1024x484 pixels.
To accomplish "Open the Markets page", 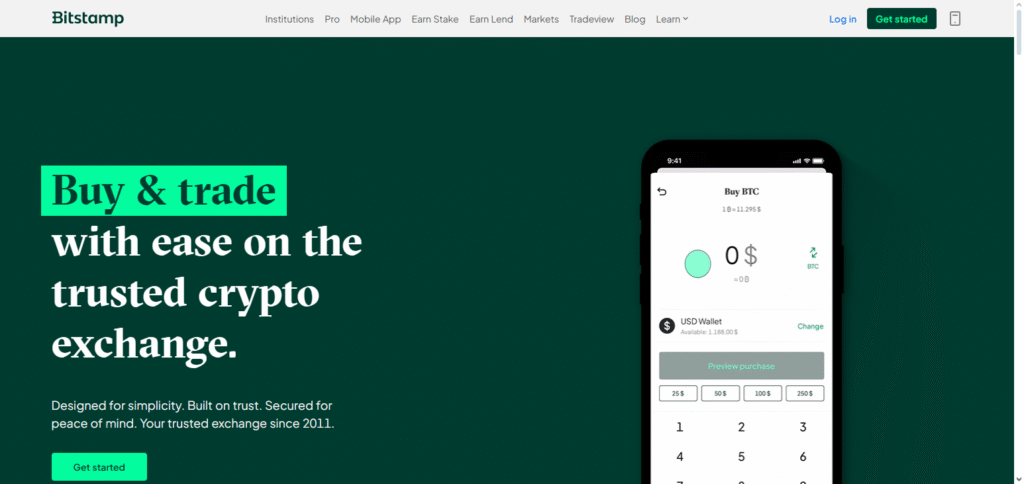I will click(x=541, y=19).
